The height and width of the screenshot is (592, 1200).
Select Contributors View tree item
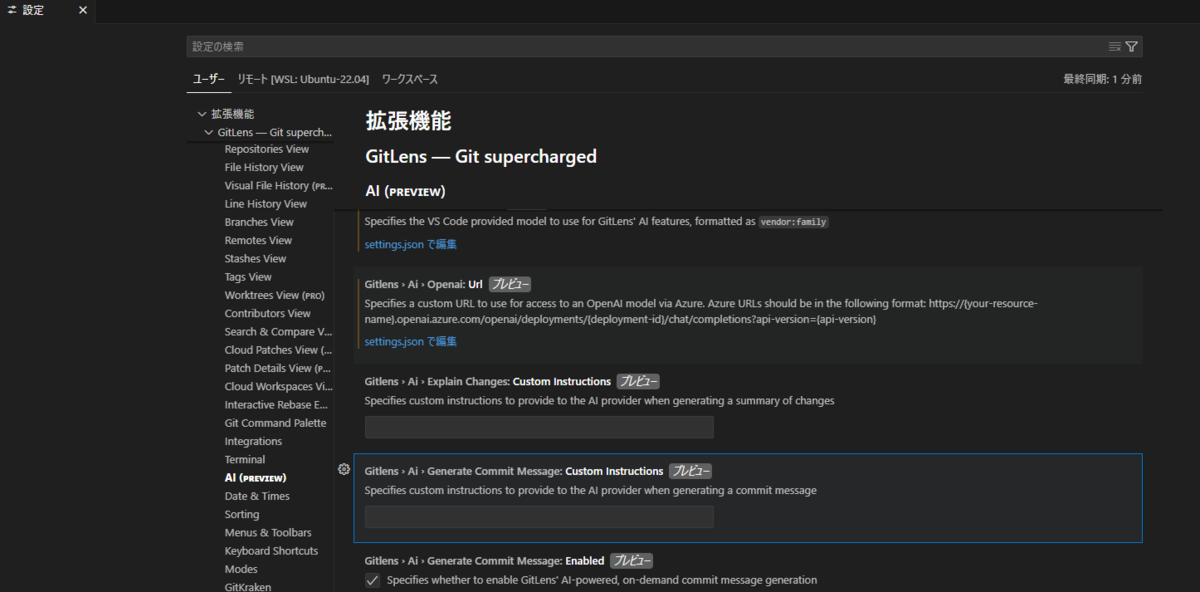[268, 313]
